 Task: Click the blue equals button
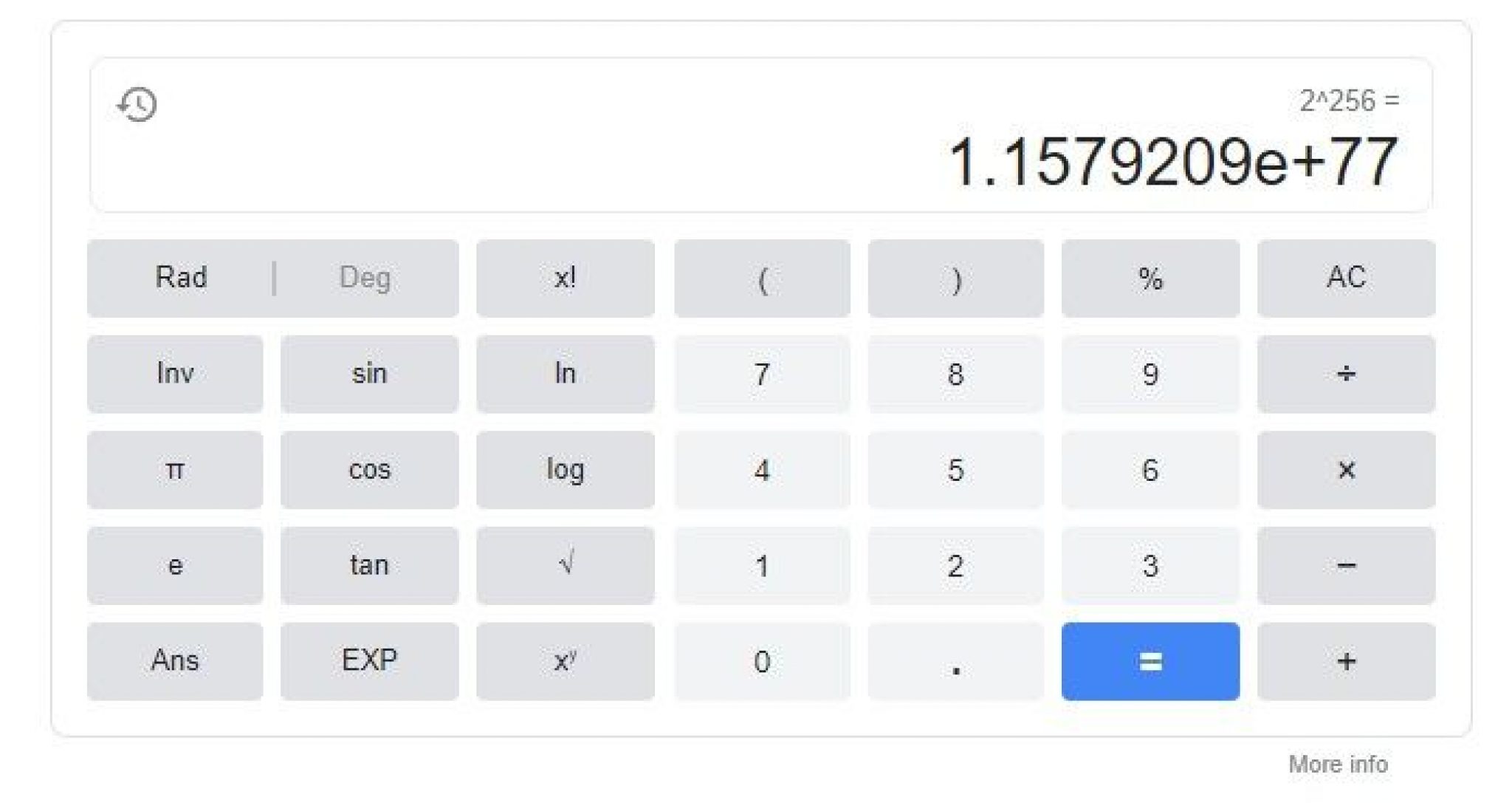[x=1150, y=661]
